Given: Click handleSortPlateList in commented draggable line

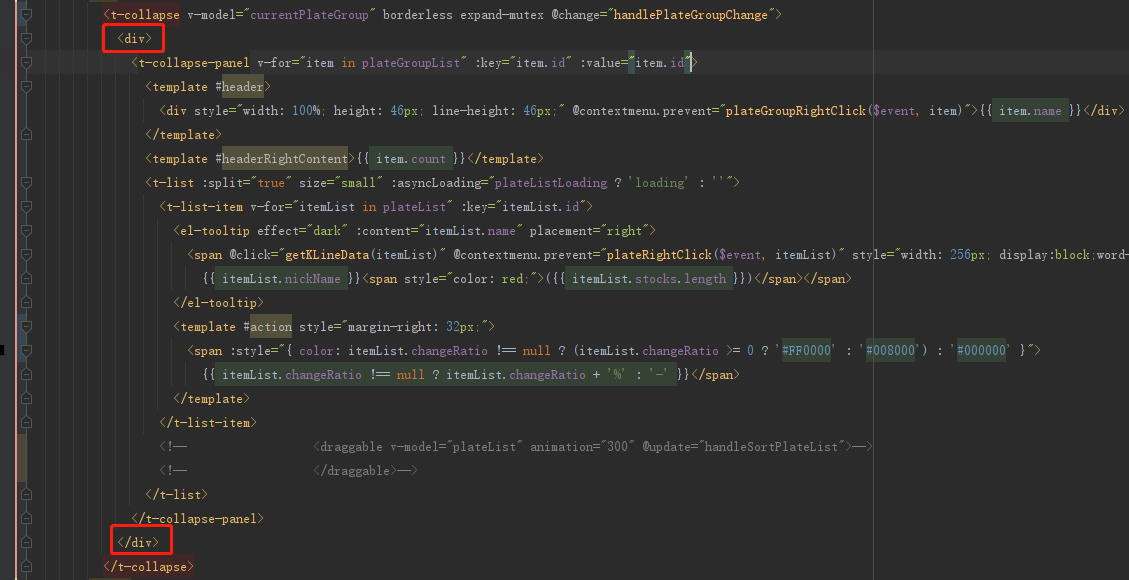Looking at the screenshot, I should click(770, 447).
